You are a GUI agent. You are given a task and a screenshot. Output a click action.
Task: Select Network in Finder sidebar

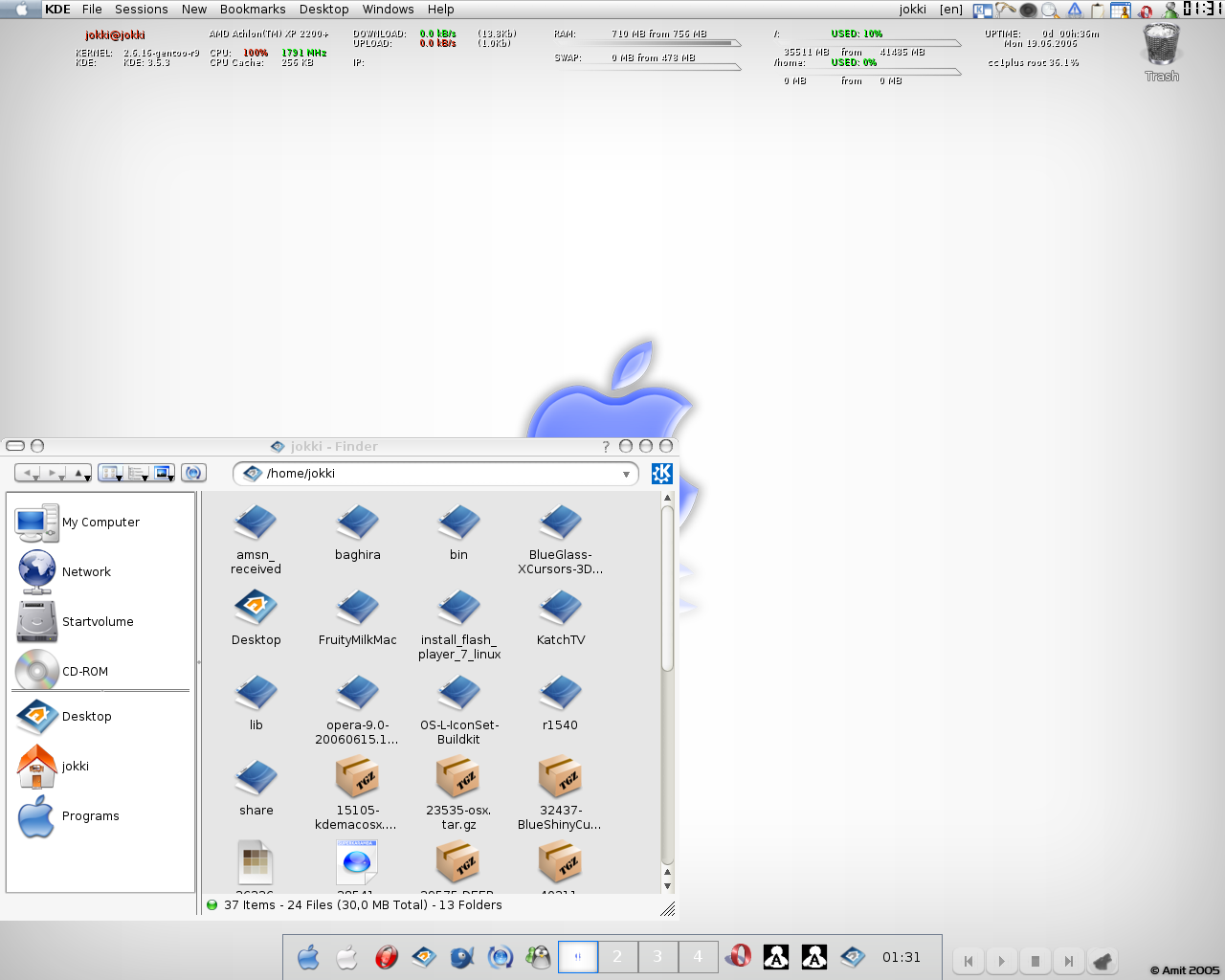pyautogui.click(x=64, y=572)
